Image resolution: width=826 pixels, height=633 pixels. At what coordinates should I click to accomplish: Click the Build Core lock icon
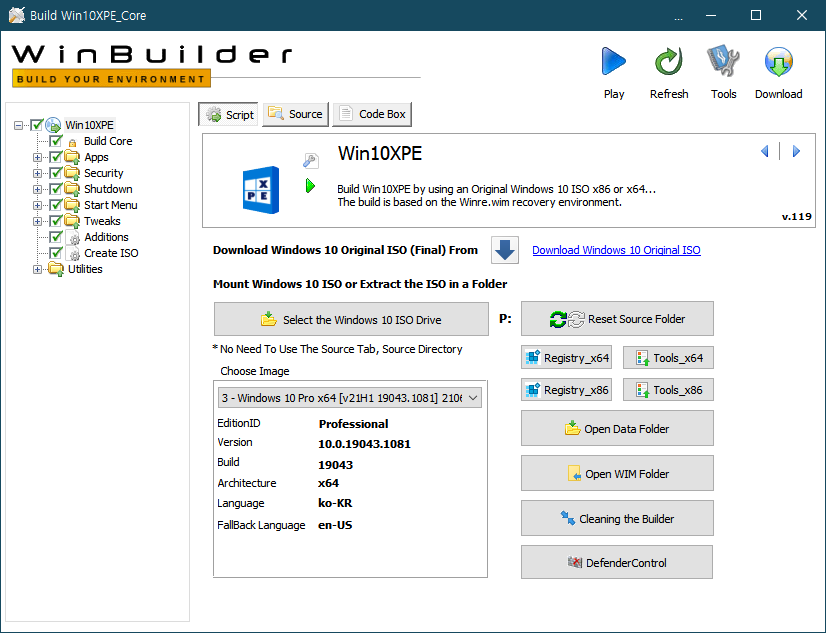(x=73, y=142)
